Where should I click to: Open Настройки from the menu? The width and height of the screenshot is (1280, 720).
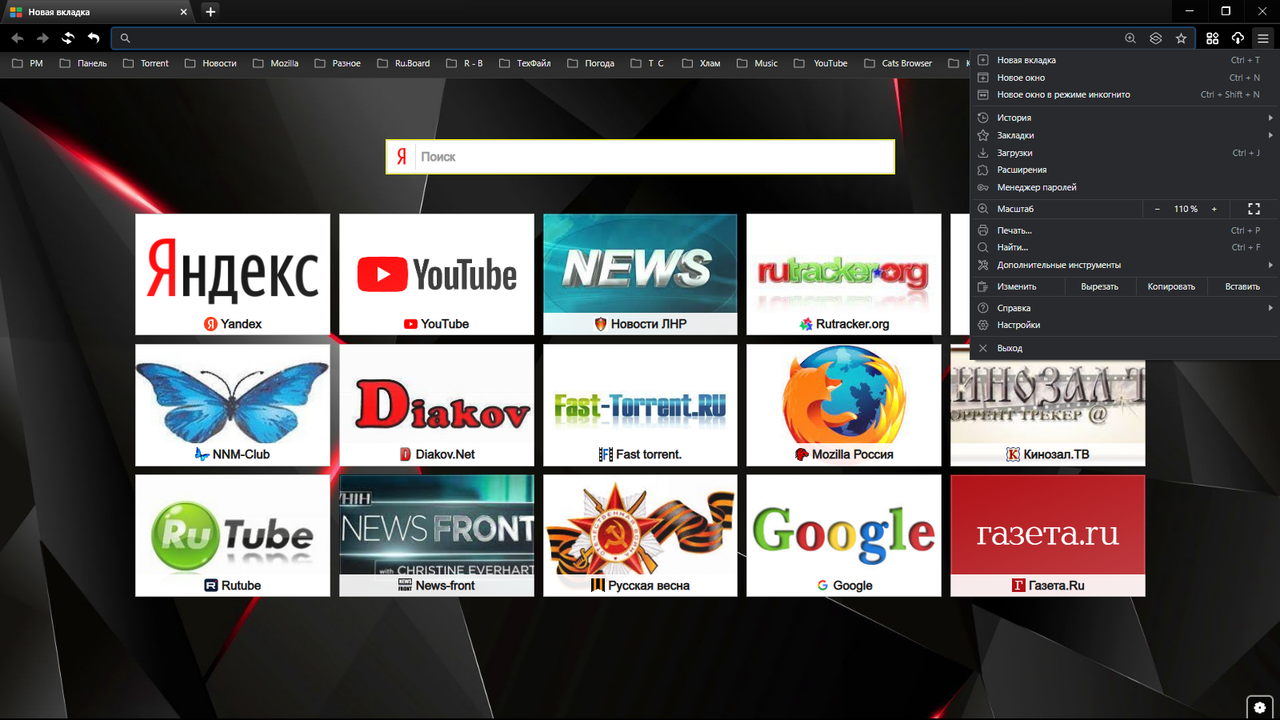point(1125,325)
